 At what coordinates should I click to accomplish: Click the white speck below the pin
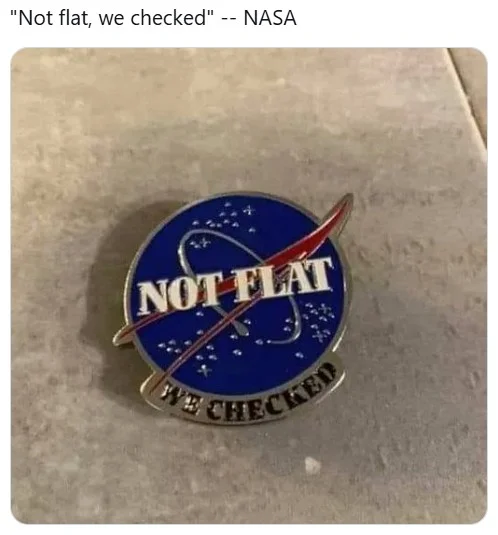[x=312, y=466]
